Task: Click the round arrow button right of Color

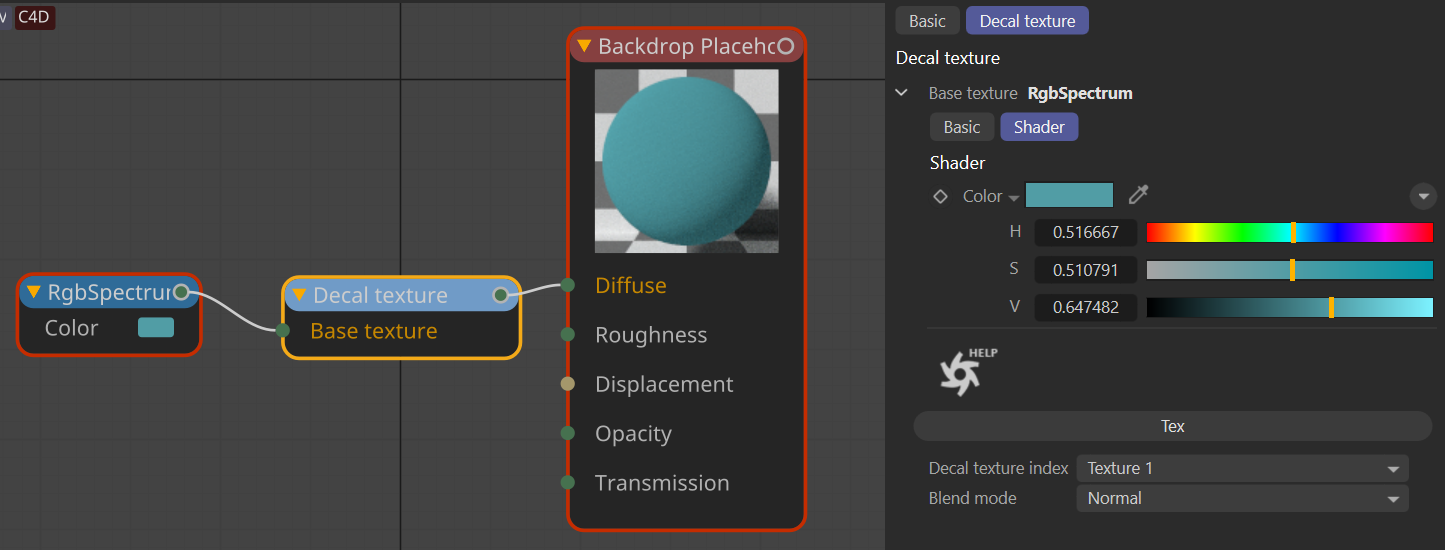Action: [x=1422, y=196]
